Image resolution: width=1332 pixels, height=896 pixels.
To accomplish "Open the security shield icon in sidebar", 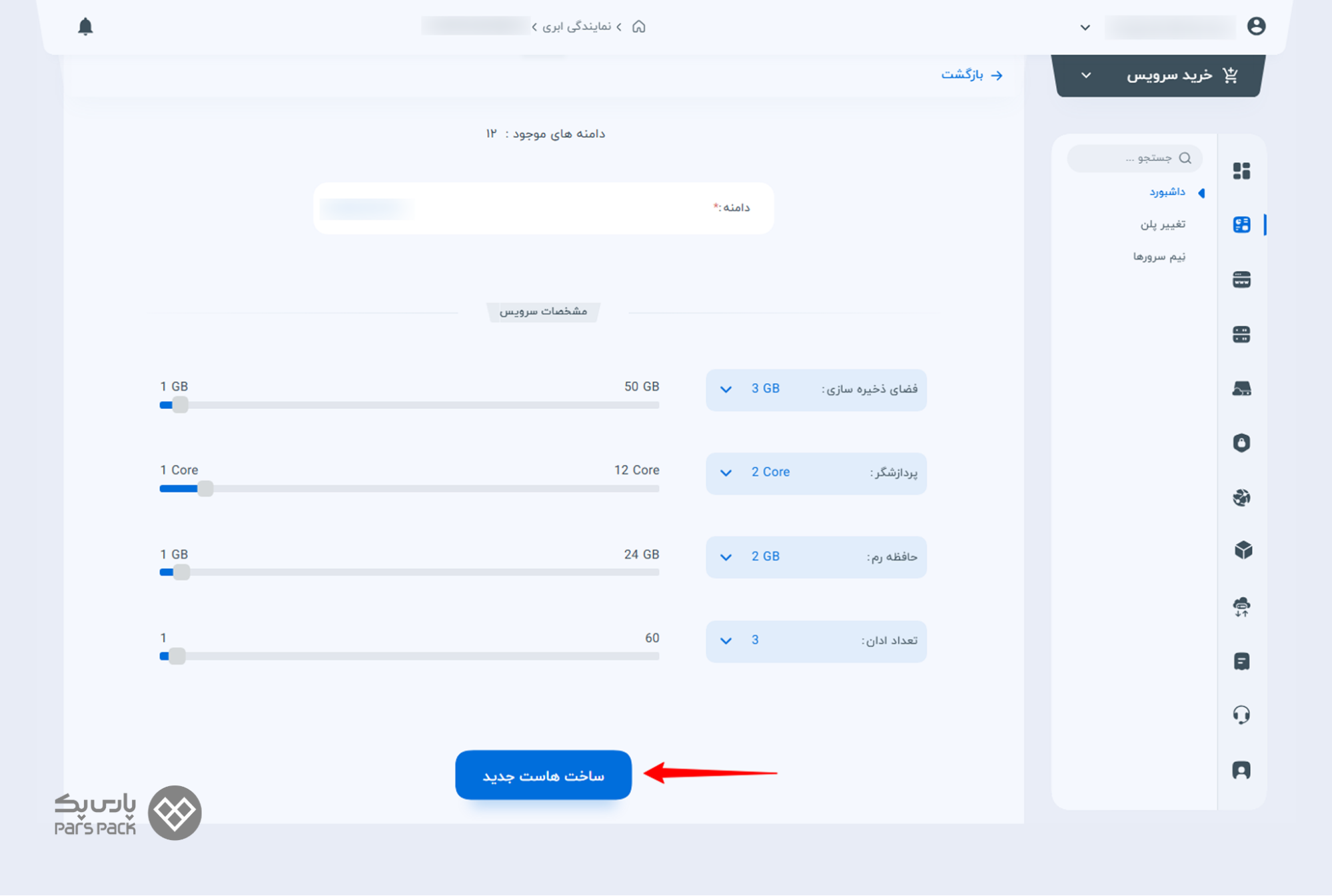I will point(1241,442).
